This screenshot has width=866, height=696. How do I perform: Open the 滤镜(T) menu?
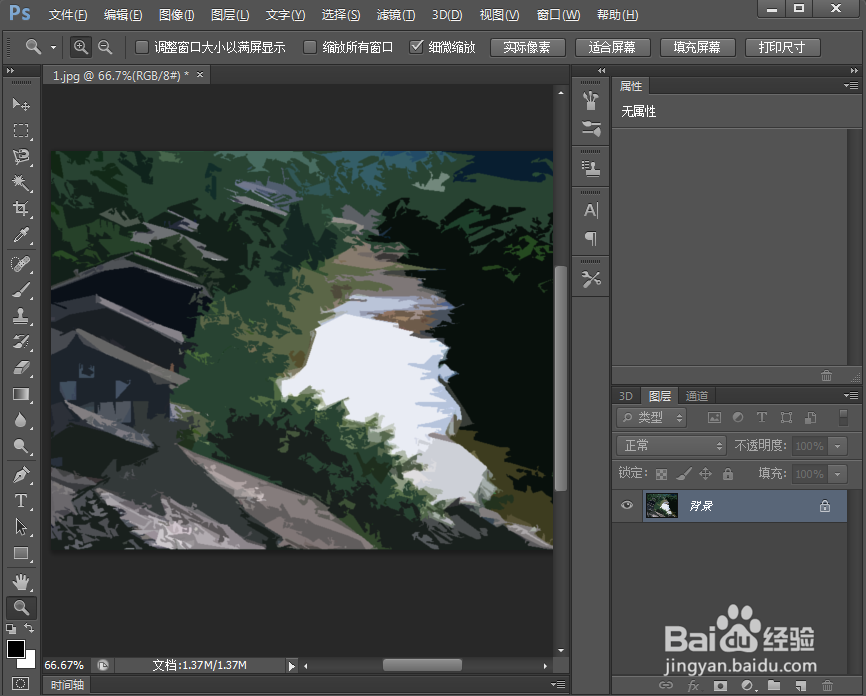pos(396,15)
